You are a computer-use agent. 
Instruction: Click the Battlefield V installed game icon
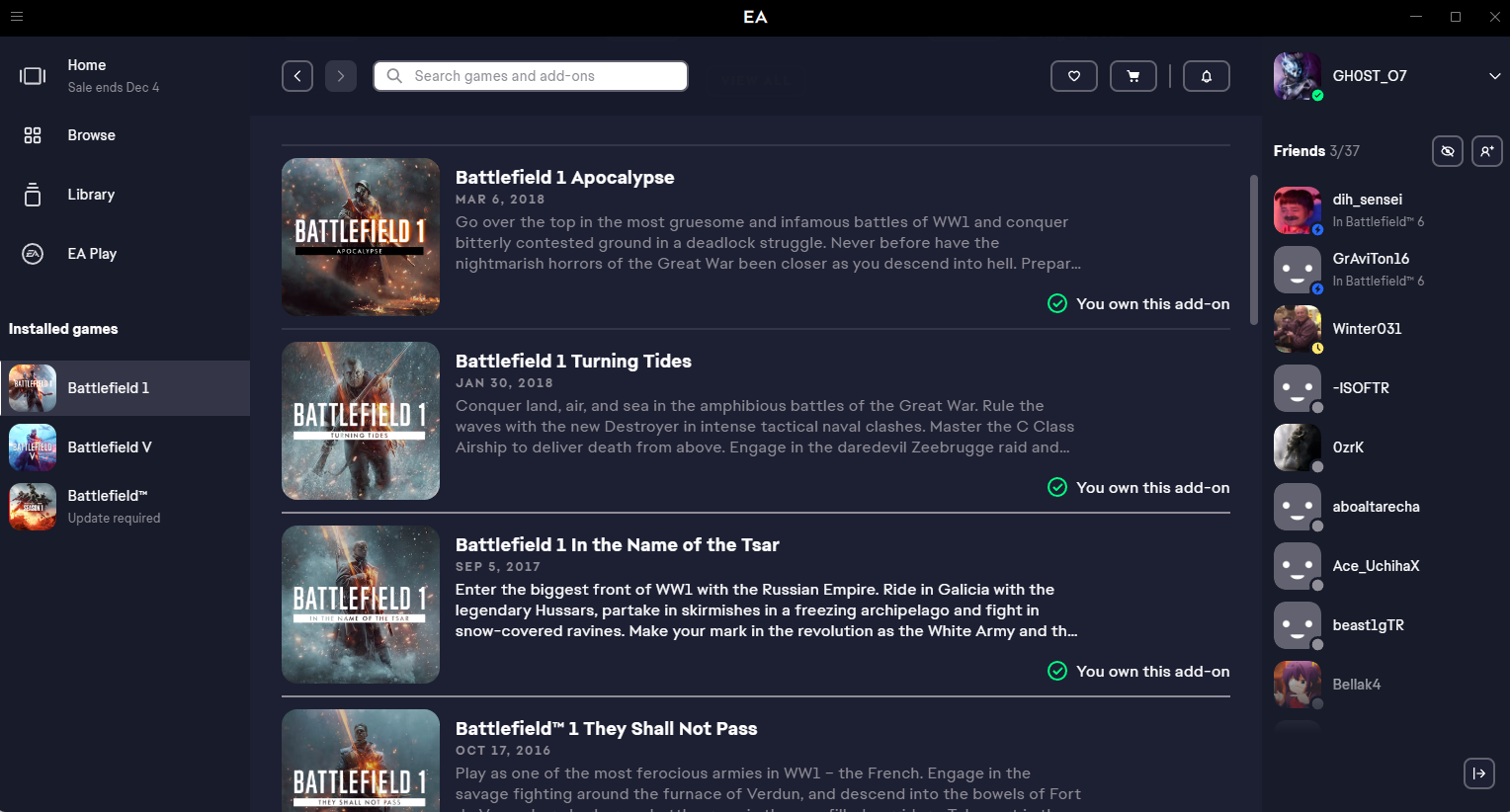point(33,447)
